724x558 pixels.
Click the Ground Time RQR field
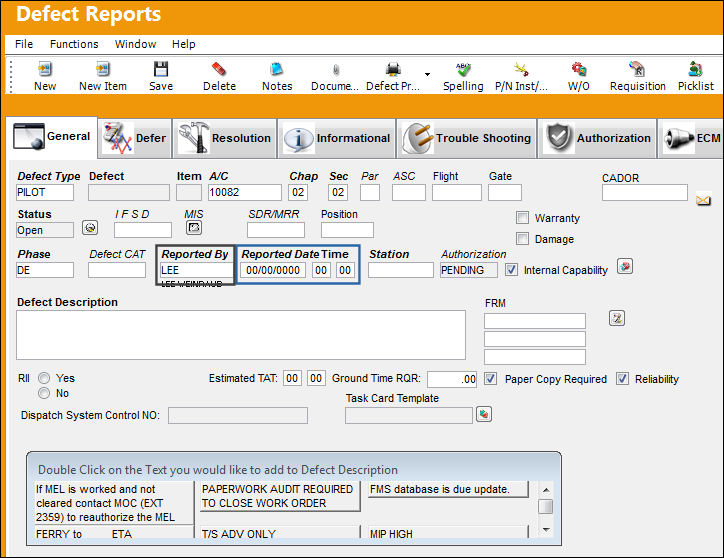point(452,379)
